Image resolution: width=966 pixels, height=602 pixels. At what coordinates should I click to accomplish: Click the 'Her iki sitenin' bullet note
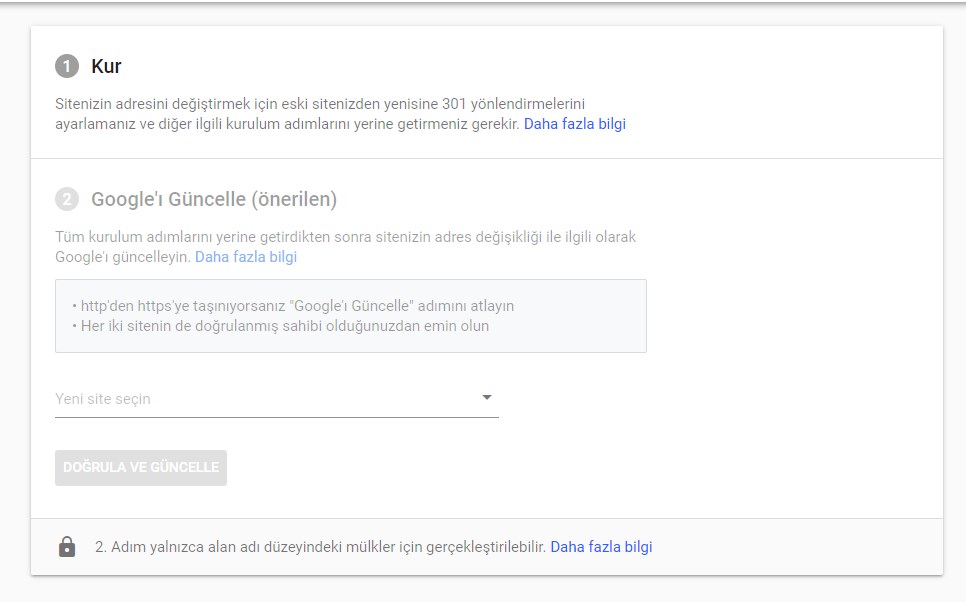coord(280,326)
